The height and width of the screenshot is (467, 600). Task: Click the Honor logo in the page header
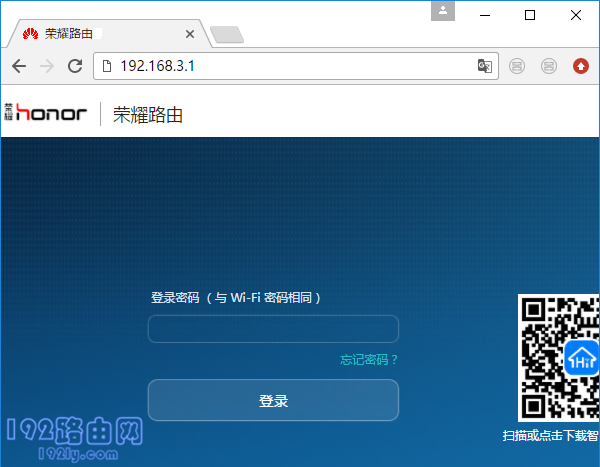click(45, 114)
